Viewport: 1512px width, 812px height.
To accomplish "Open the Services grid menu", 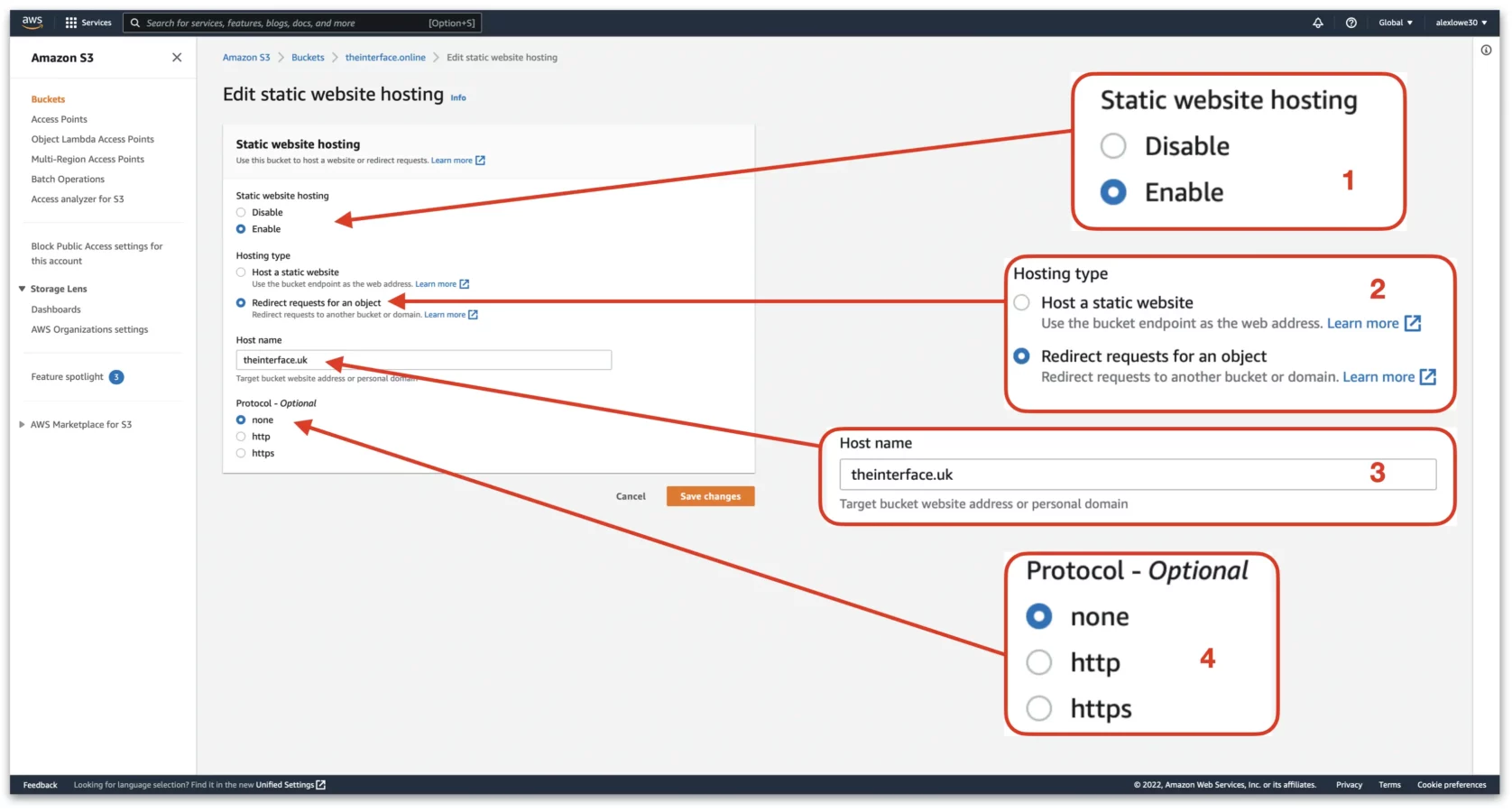I will click(x=88, y=23).
